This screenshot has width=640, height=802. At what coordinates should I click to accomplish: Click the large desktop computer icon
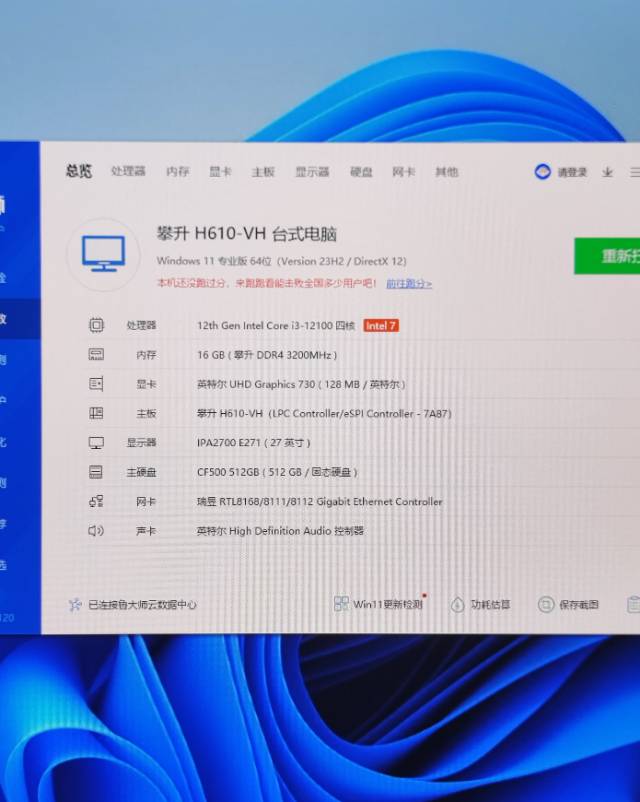point(103,254)
